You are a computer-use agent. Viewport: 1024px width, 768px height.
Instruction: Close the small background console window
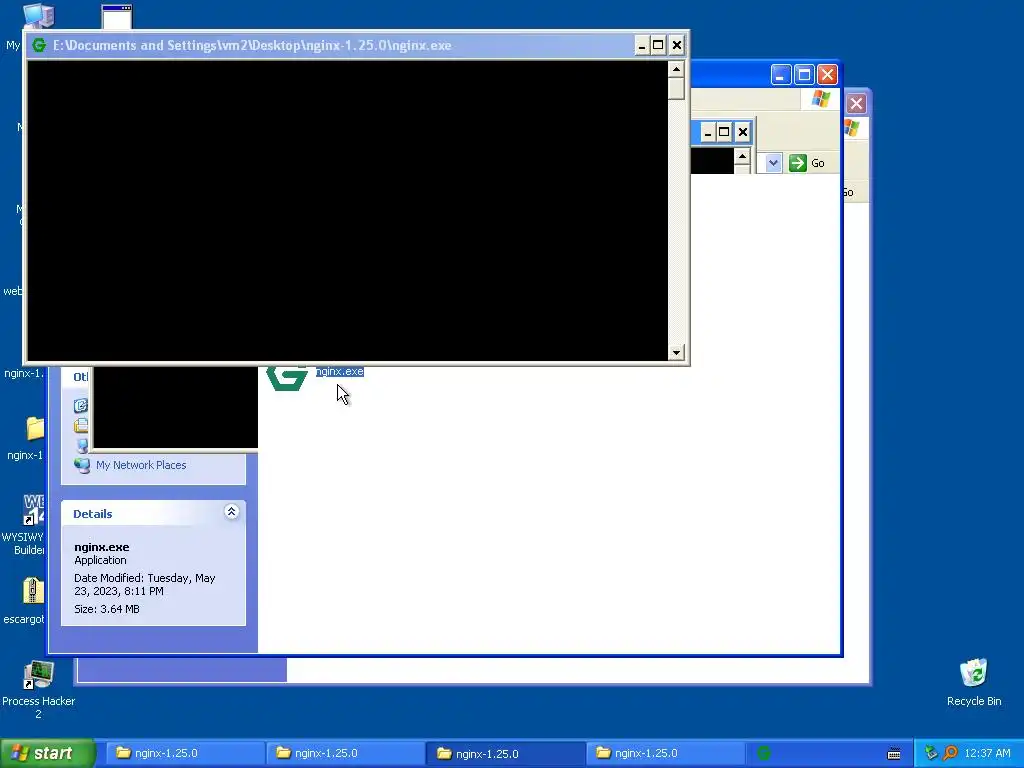tap(743, 133)
